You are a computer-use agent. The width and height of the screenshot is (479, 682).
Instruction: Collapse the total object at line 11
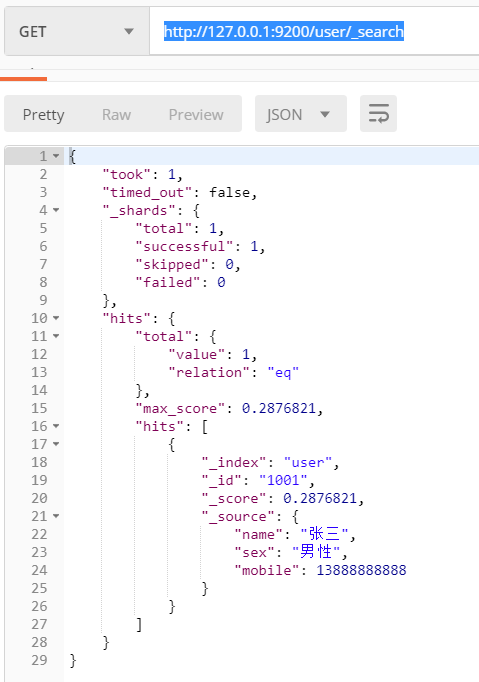(56, 336)
